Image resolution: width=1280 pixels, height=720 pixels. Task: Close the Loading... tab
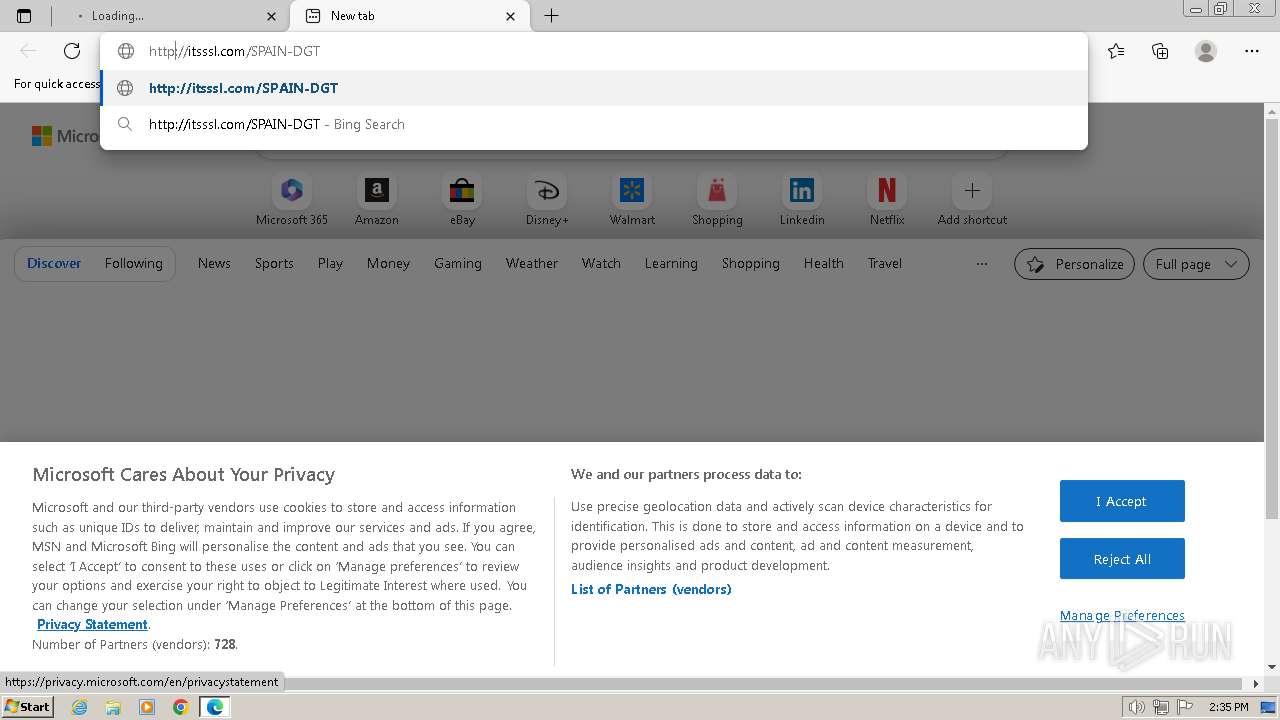(x=272, y=16)
